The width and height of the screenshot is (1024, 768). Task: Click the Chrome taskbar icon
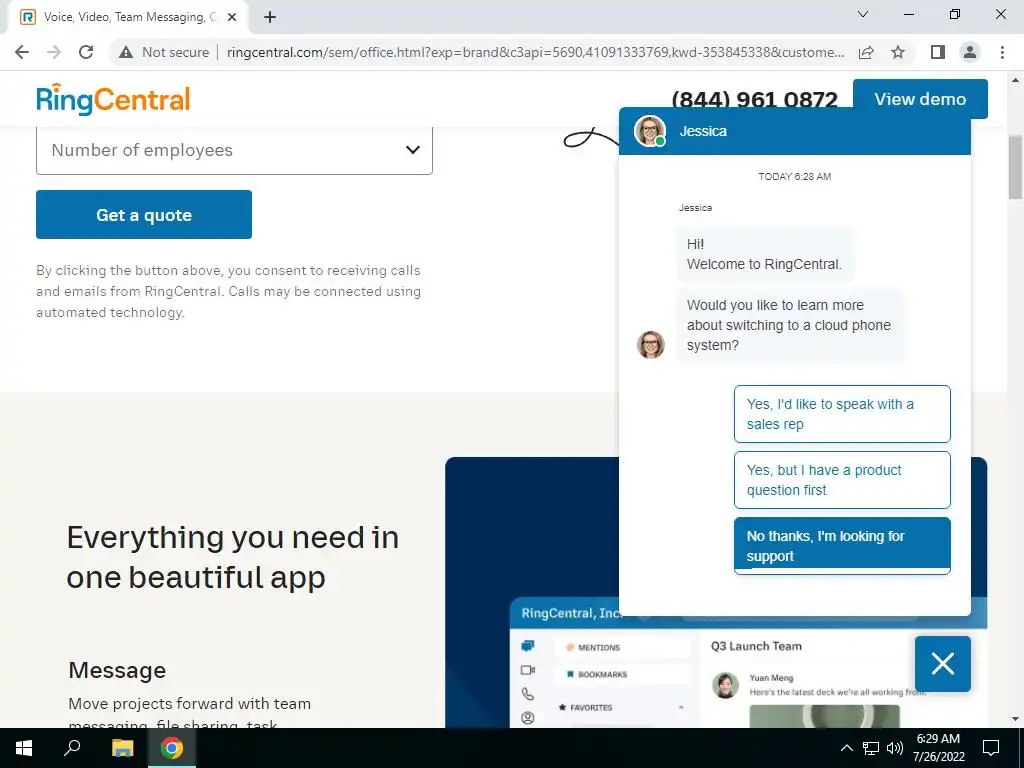point(172,748)
